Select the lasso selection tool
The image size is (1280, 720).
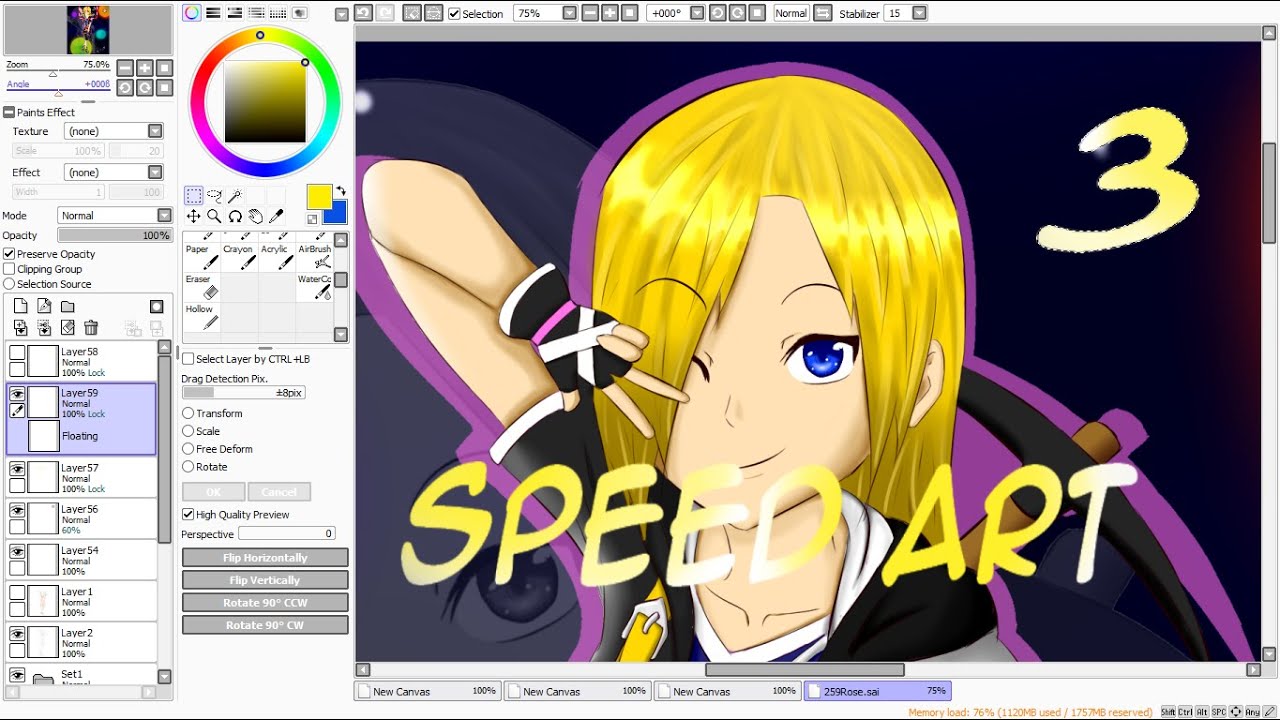(214, 196)
